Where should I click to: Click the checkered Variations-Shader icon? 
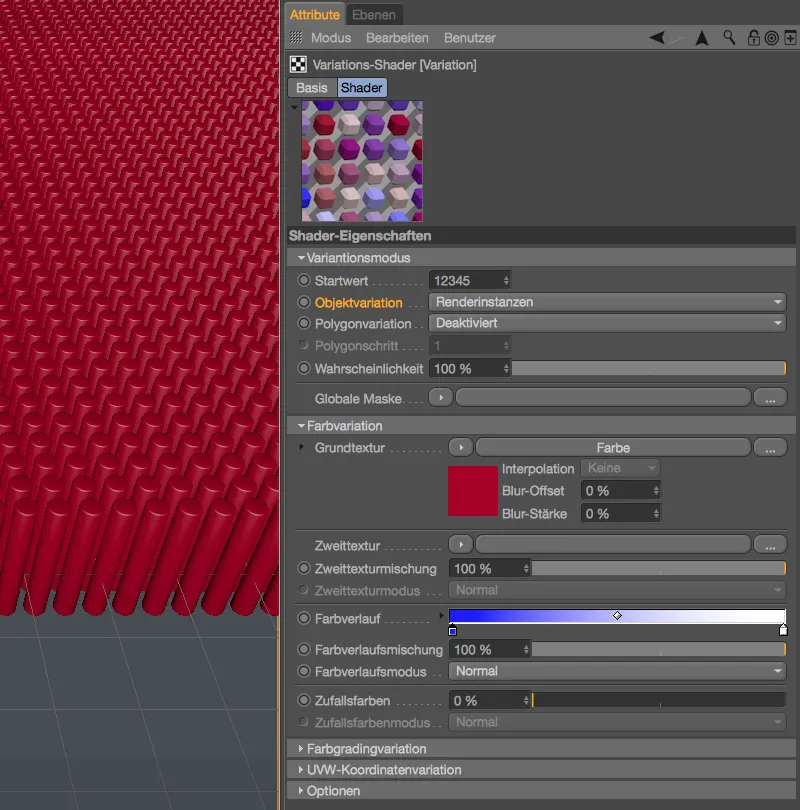point(297,63)
